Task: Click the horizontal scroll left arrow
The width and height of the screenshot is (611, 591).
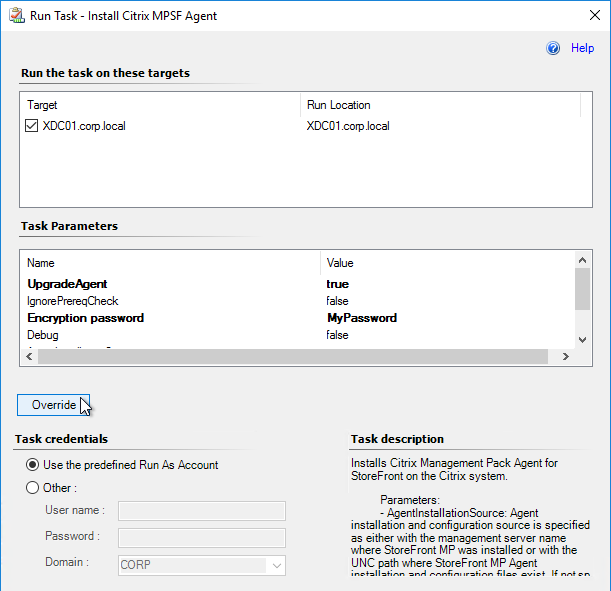Action: [x=29, y=356]
